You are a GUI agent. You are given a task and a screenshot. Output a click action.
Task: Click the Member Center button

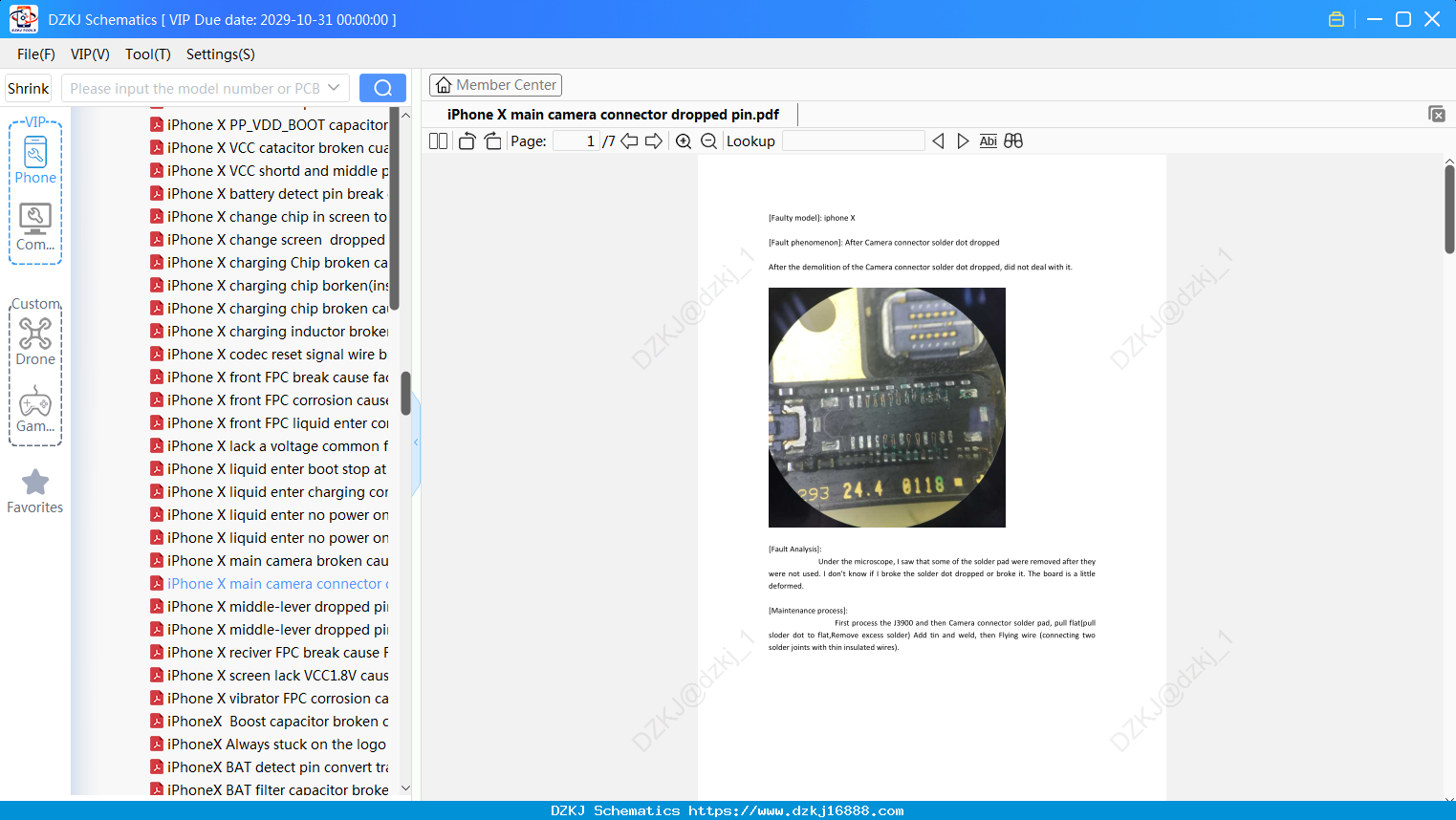pyautogui.click(x=495, y=85)
